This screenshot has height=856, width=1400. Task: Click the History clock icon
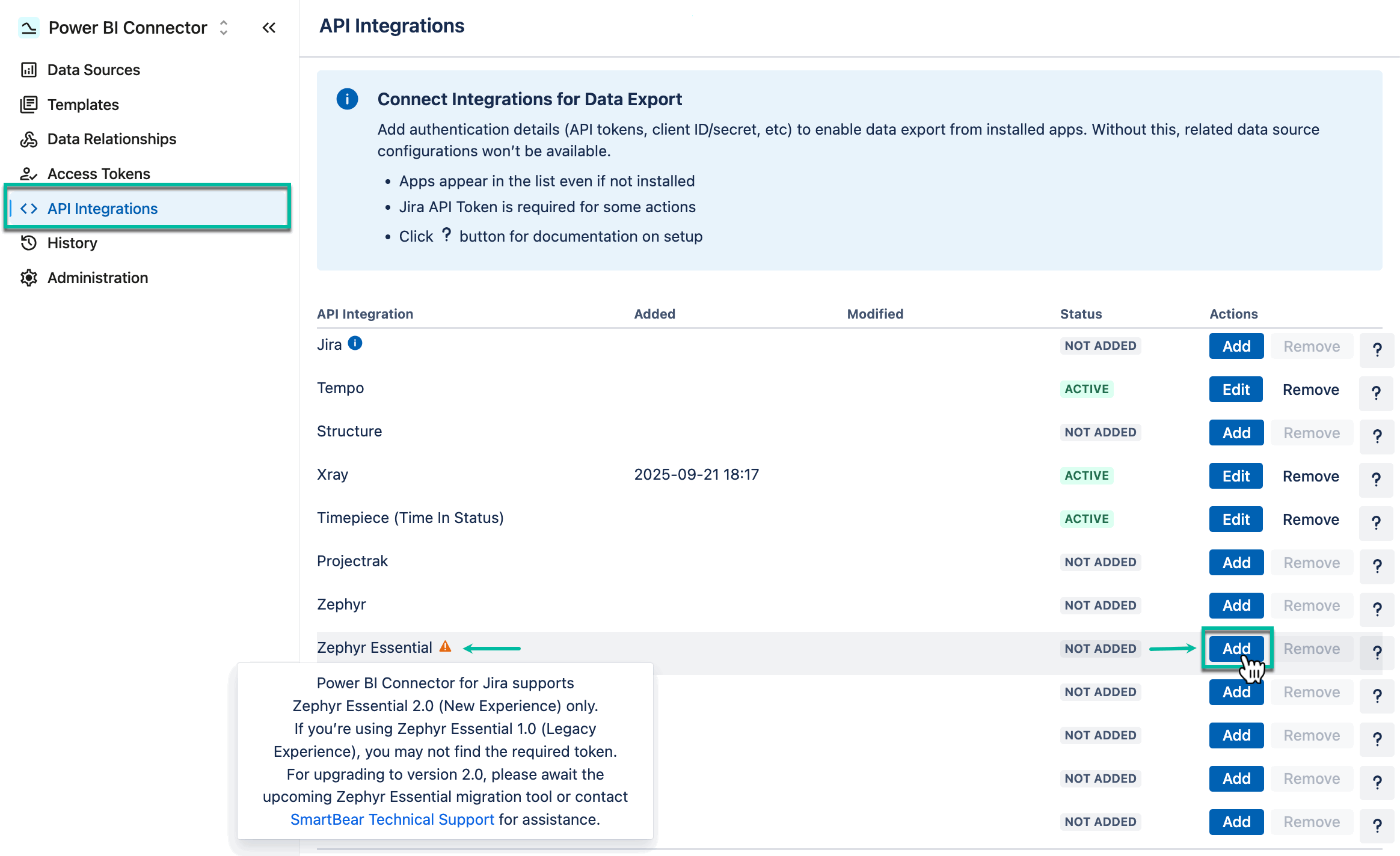[29, 243]
